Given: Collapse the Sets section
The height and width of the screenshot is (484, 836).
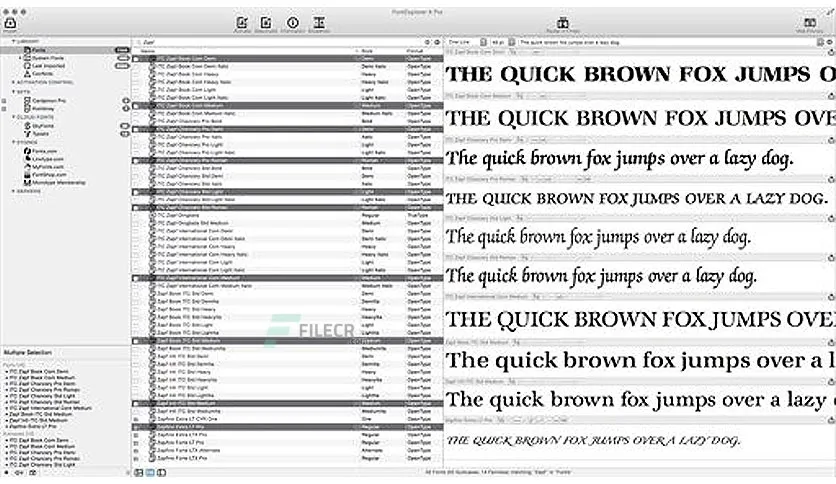Looking at the screenshot, I should point(14,92).
